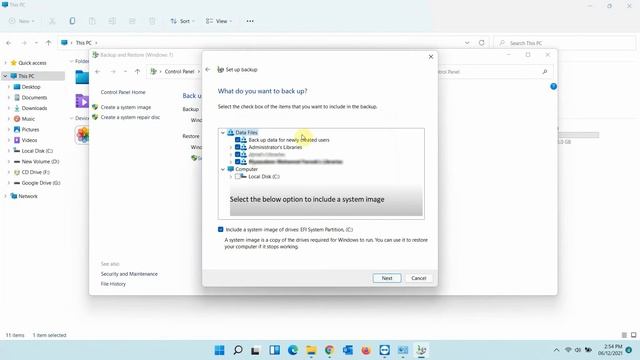Select the Data Files tree item

tap(246, 133)
